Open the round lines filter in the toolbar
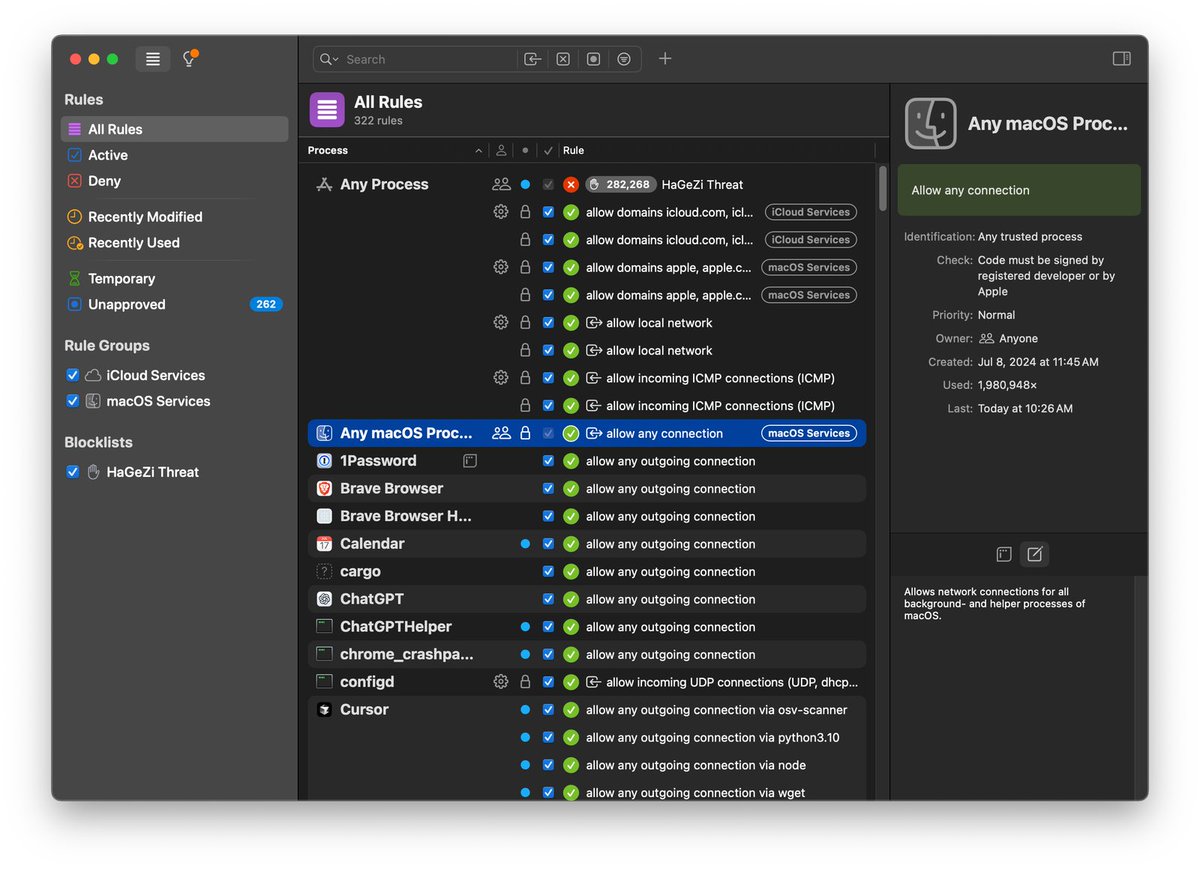Screen dimensions: 1200x869 [x=624, y=59]
